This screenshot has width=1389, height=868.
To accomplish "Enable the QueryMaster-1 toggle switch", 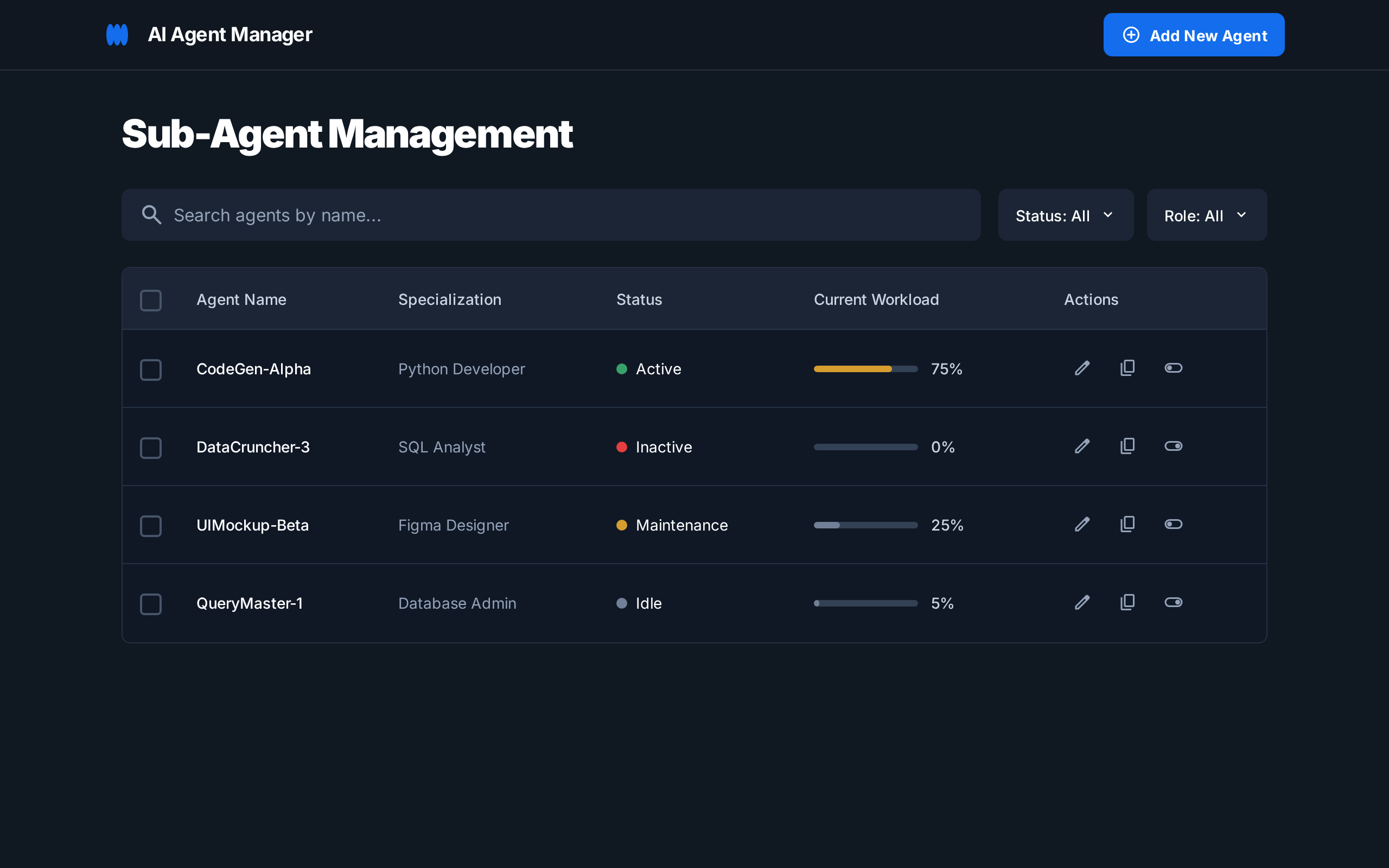I will (1173, 602).
